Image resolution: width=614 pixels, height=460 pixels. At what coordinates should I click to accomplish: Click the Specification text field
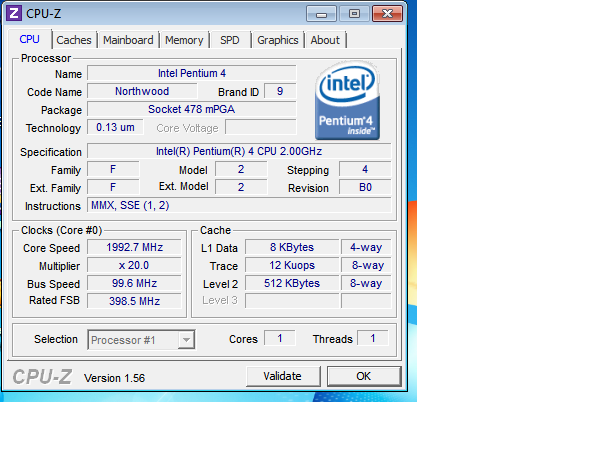pos(239,152)
